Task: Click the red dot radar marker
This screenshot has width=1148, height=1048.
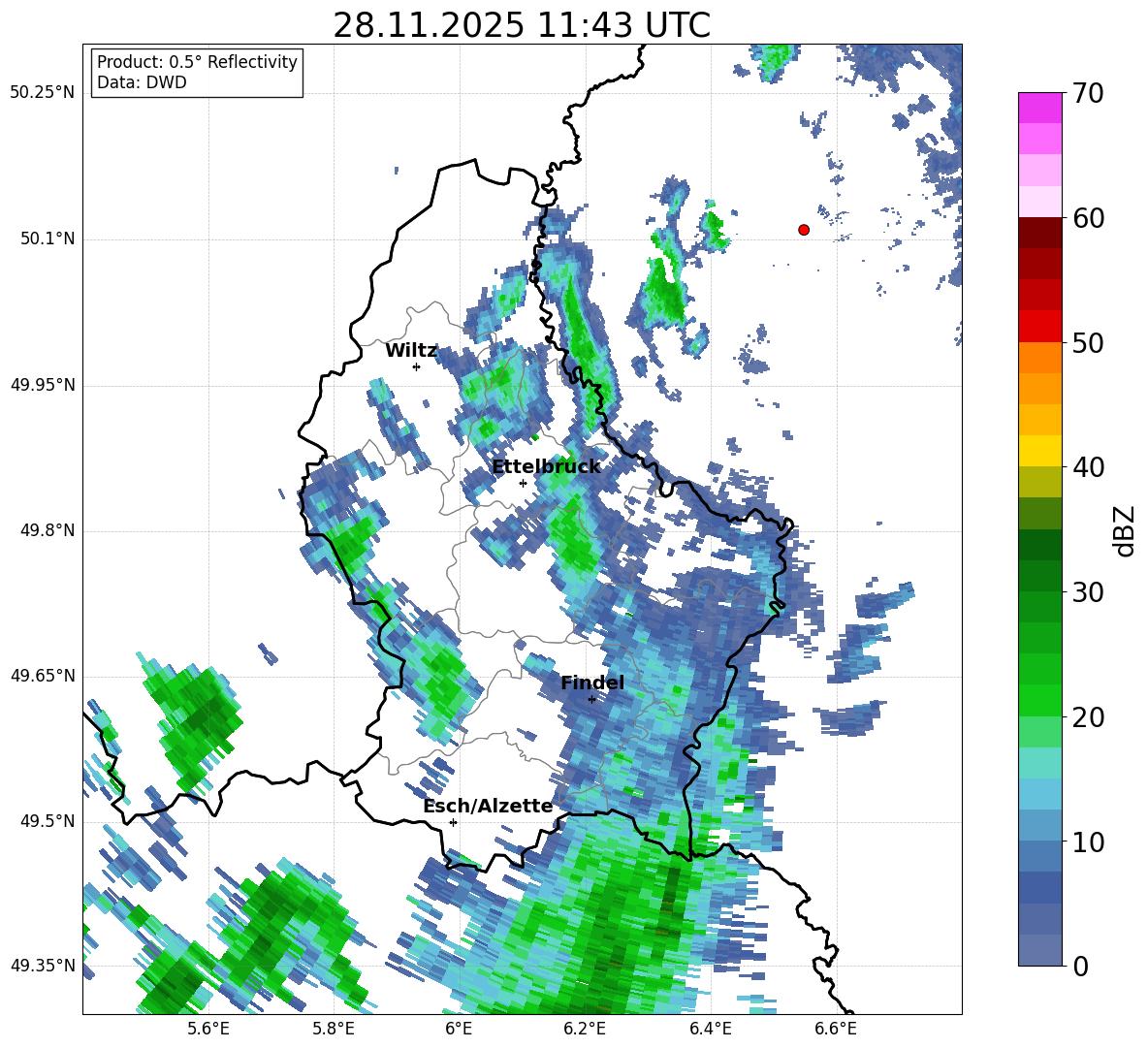Action: (x=804, y=230)
